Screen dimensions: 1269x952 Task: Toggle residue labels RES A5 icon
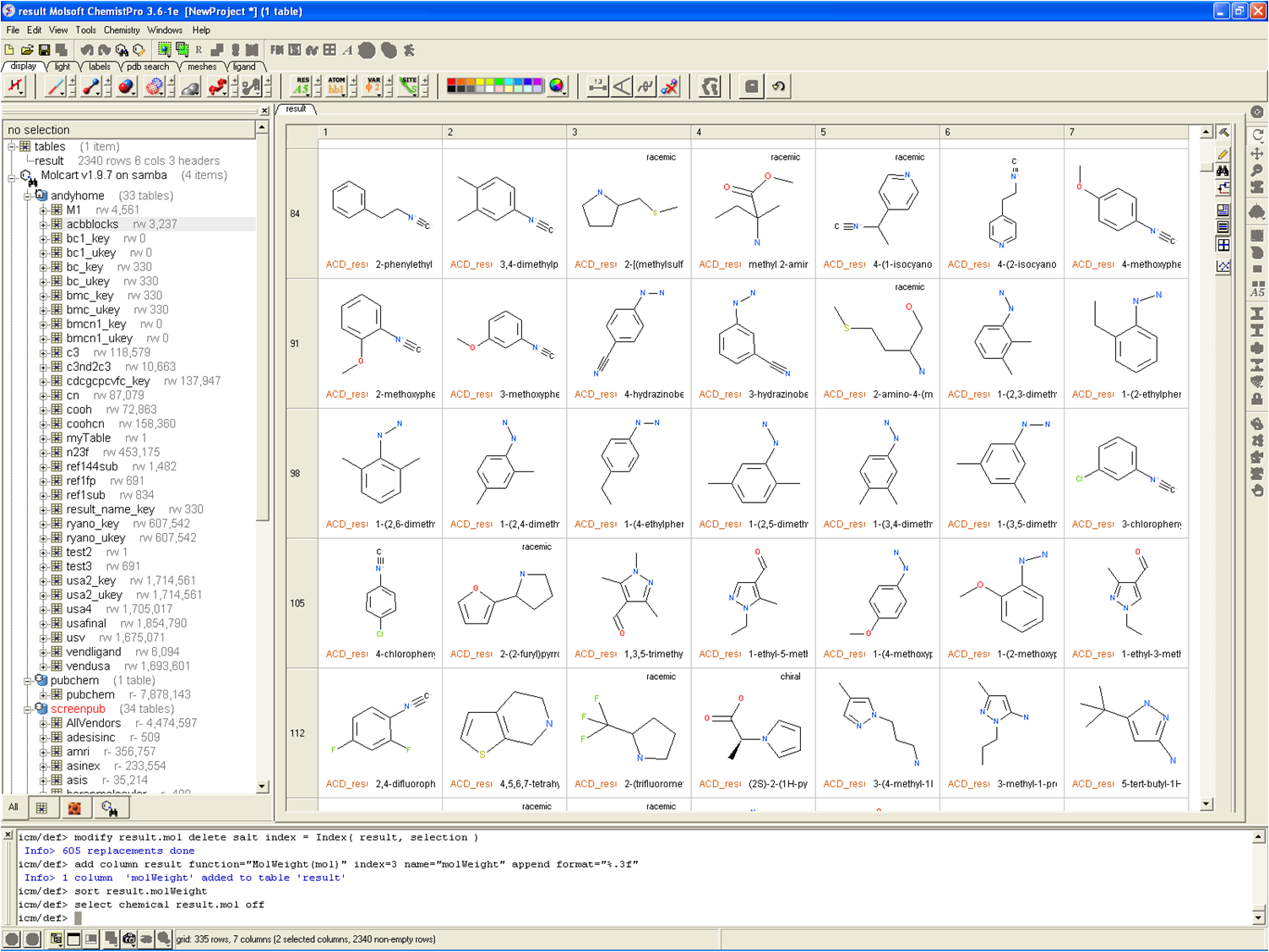pyautogui.click(x=302, y=86)
